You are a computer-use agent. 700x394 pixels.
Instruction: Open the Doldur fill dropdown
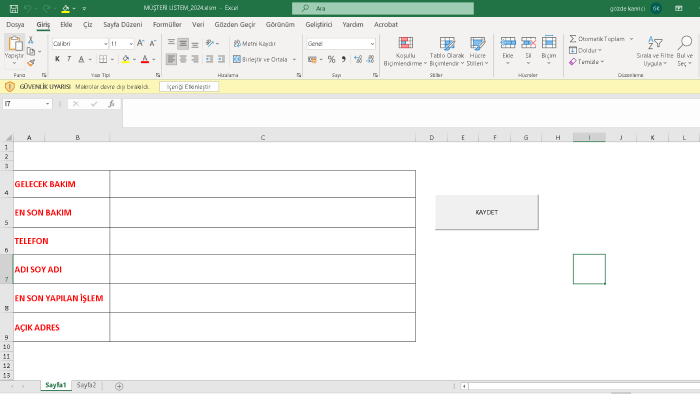(x=585, y=50)
